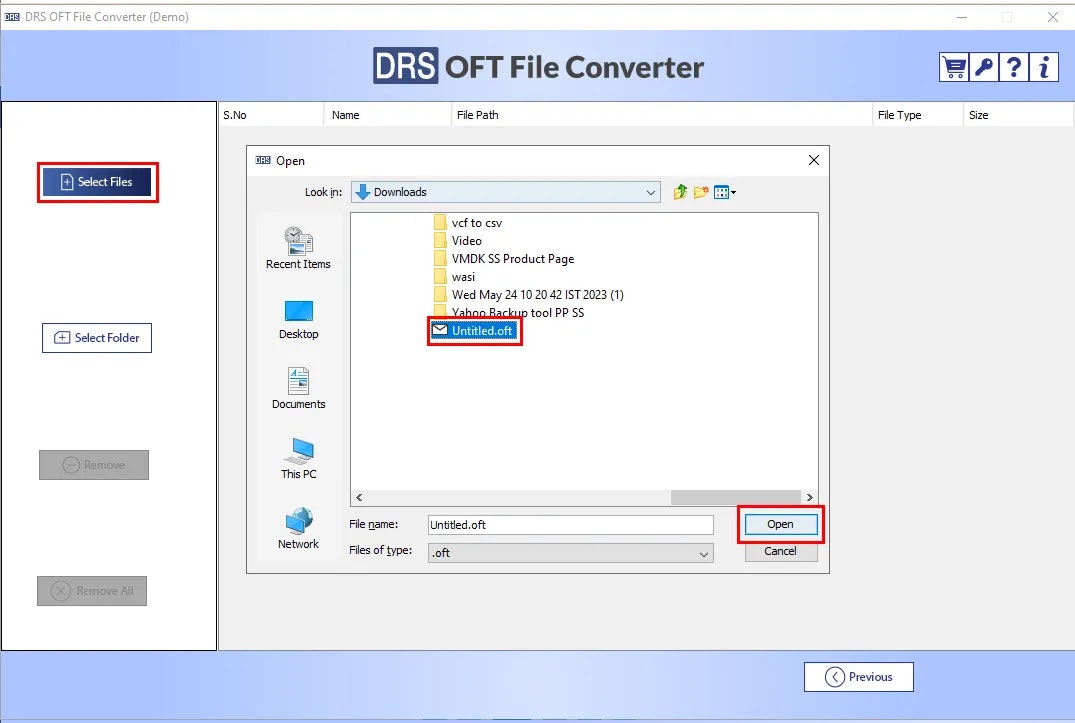Viewport: 1075px width, 723px height.
Task: Select the Video folder
Action: 458,241
